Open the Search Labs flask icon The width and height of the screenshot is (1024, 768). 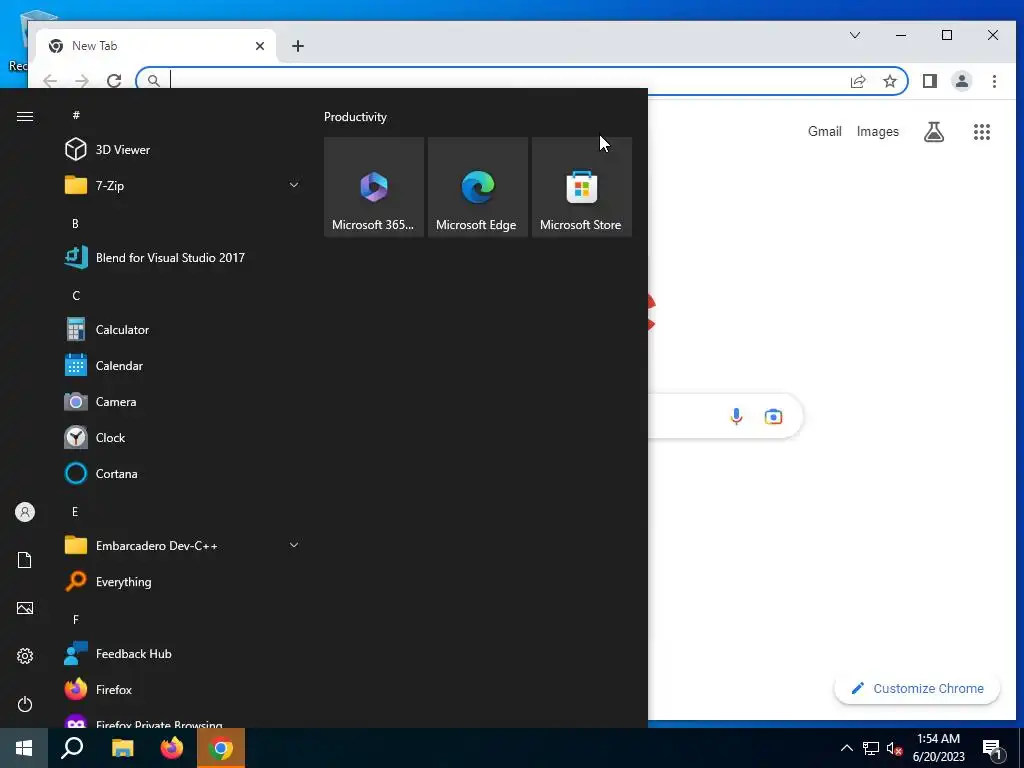pyautogui.click(x=934, y=132)
